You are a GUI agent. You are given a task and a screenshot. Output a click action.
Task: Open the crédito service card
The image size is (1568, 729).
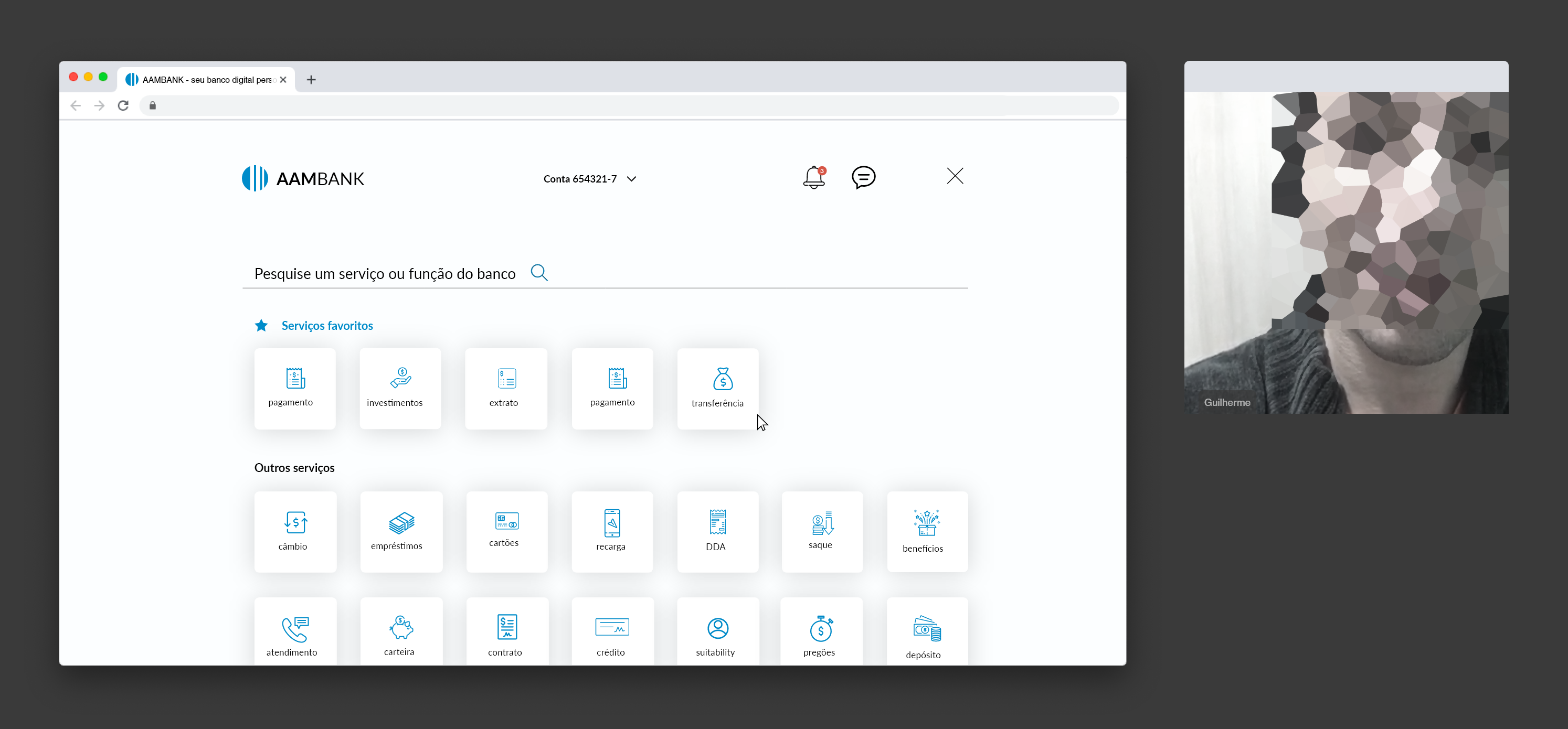[x=613, y=631]
